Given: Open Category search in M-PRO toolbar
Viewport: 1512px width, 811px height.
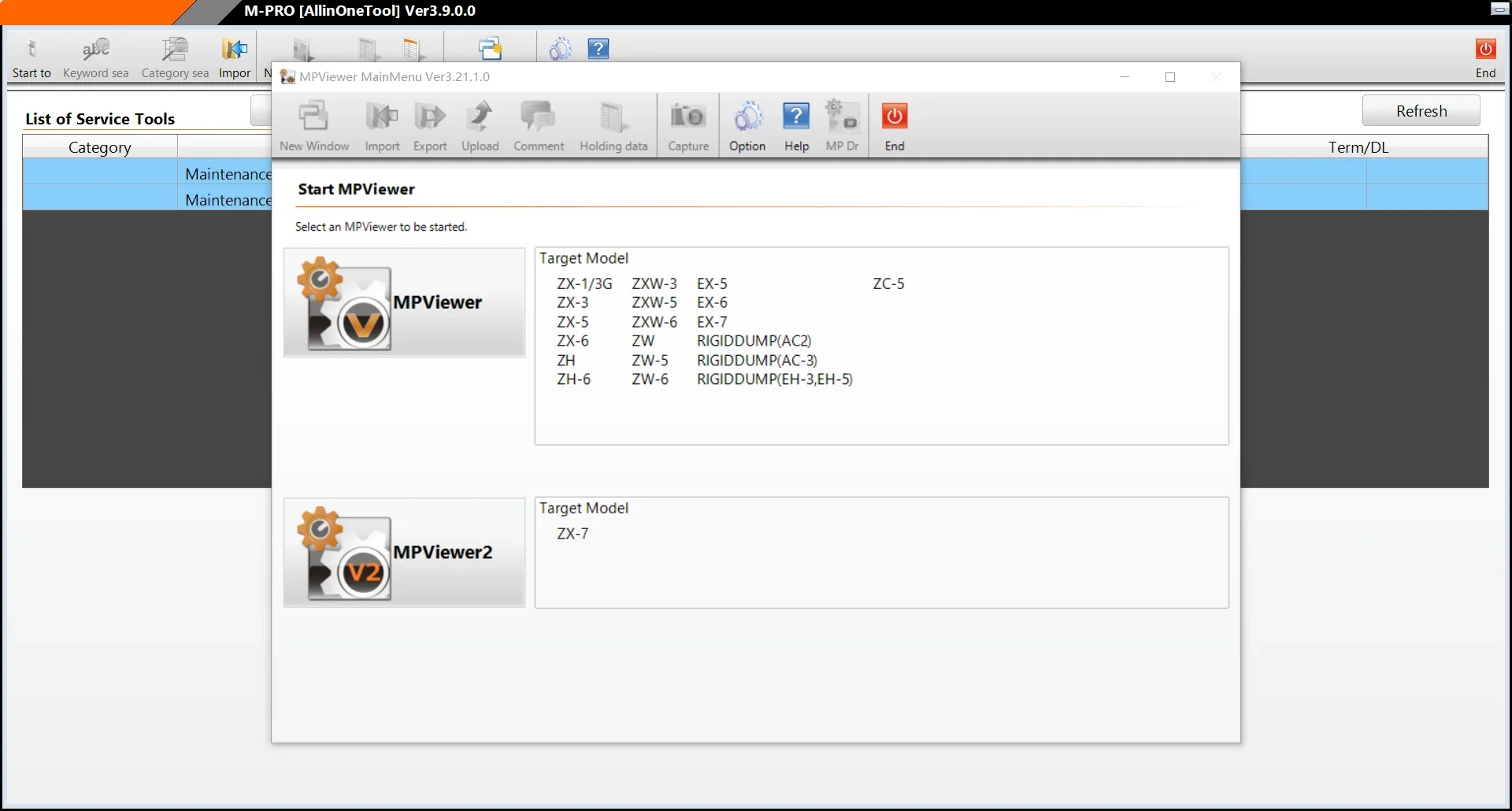Looking at the screenshot, I should pyautogui.click(x=175, y=57).
